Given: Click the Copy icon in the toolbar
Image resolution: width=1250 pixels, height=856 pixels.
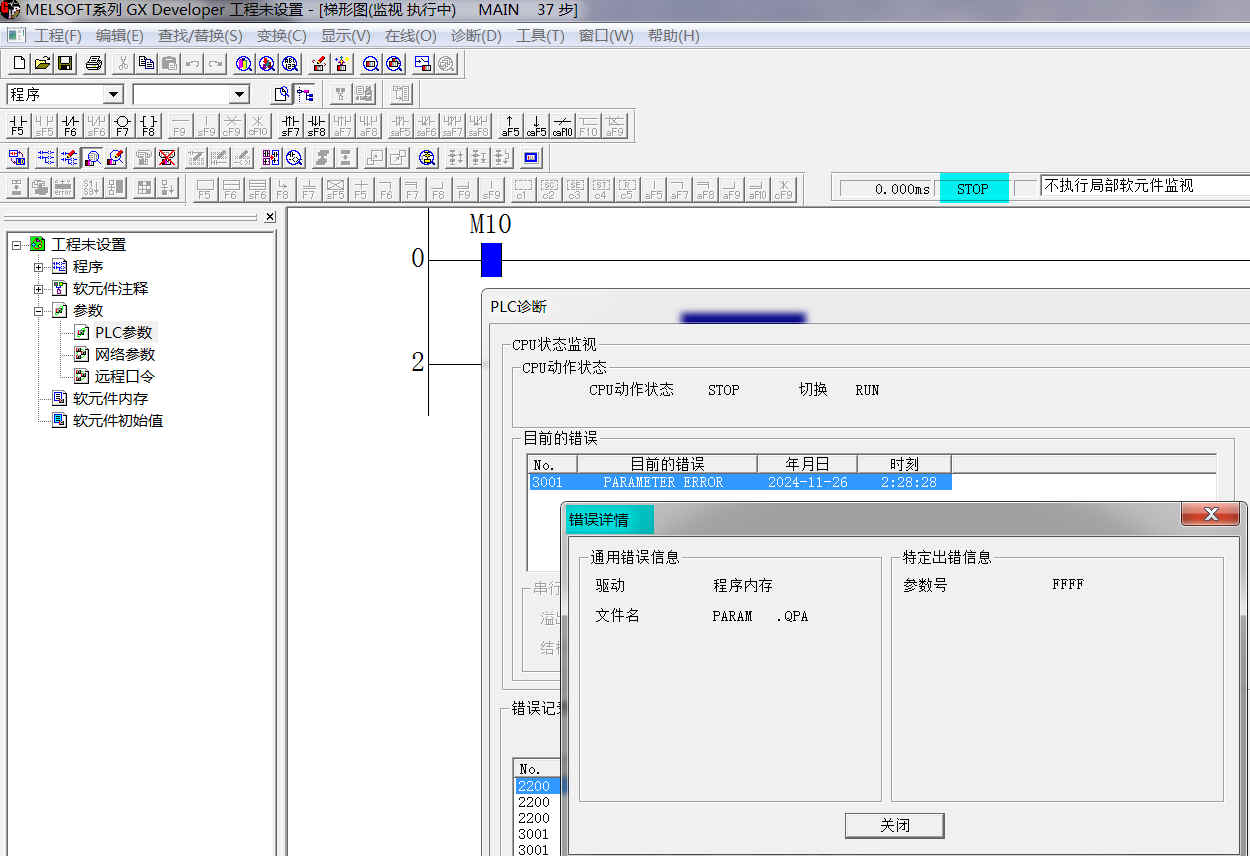Looking at the screenshot, I should coord(146,64).
